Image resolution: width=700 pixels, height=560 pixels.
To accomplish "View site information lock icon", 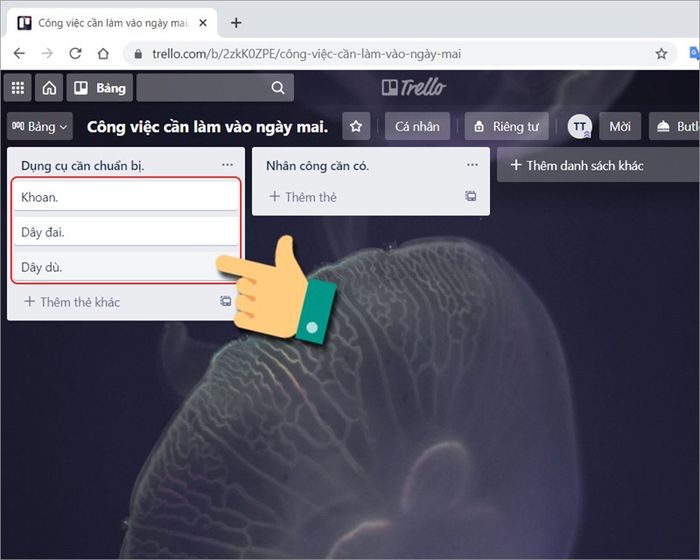I will (138, 54).
